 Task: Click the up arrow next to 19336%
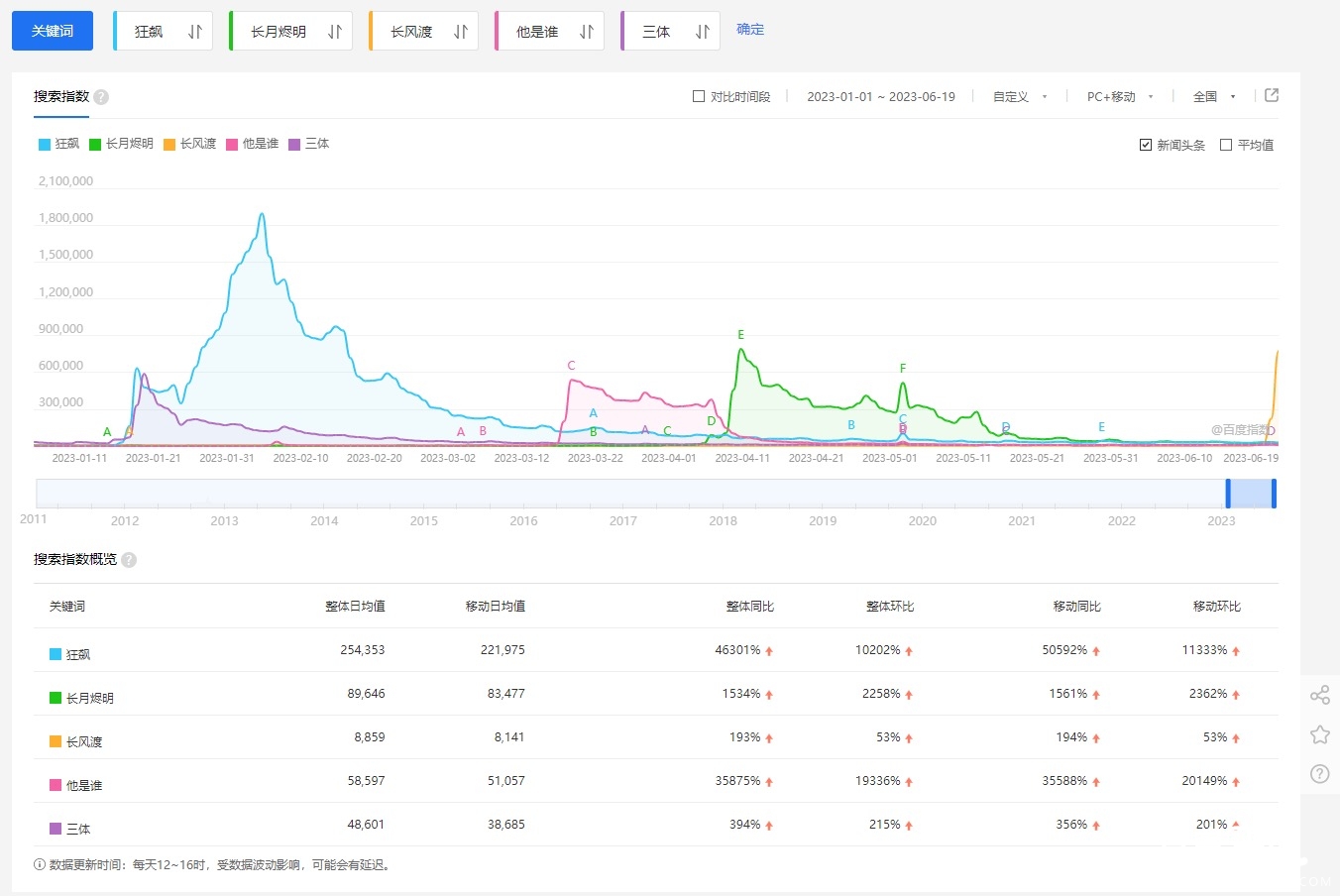tap(909, 782)
